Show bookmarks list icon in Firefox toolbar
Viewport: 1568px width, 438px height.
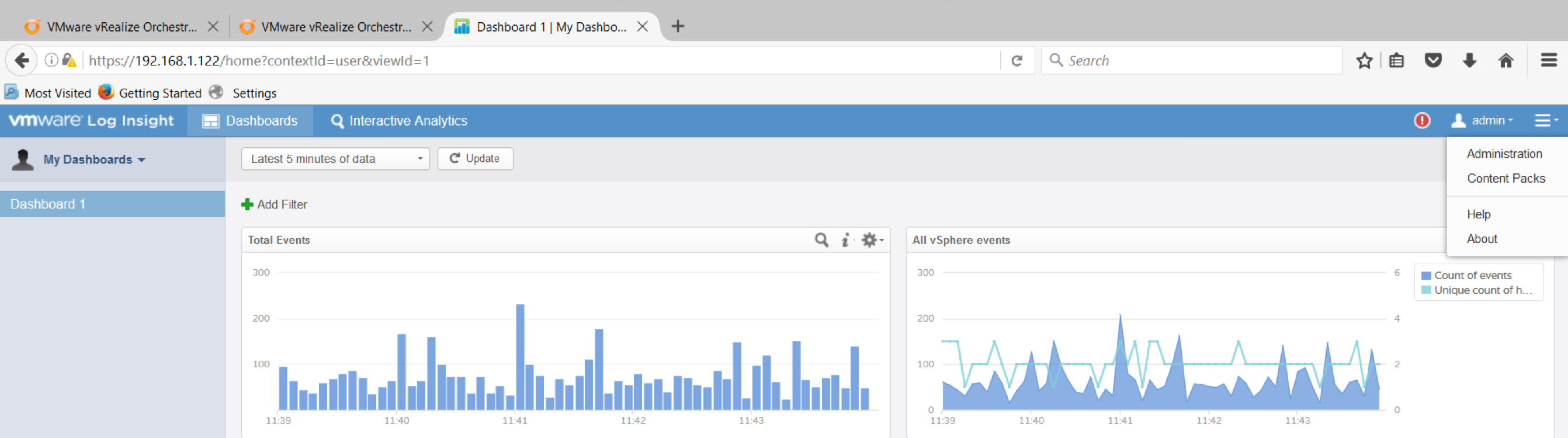(1396, 60)
